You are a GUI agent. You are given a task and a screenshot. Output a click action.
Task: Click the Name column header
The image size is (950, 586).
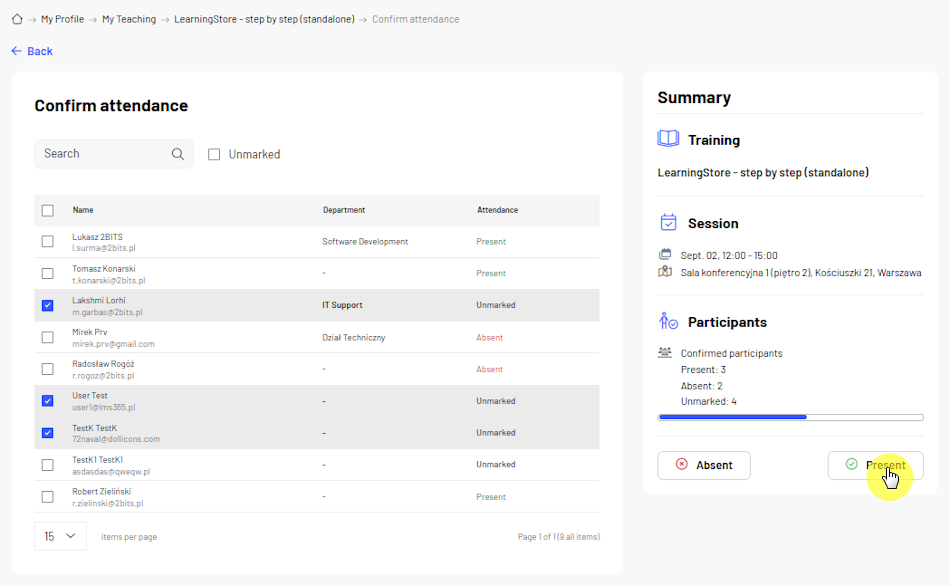[83, 210]
